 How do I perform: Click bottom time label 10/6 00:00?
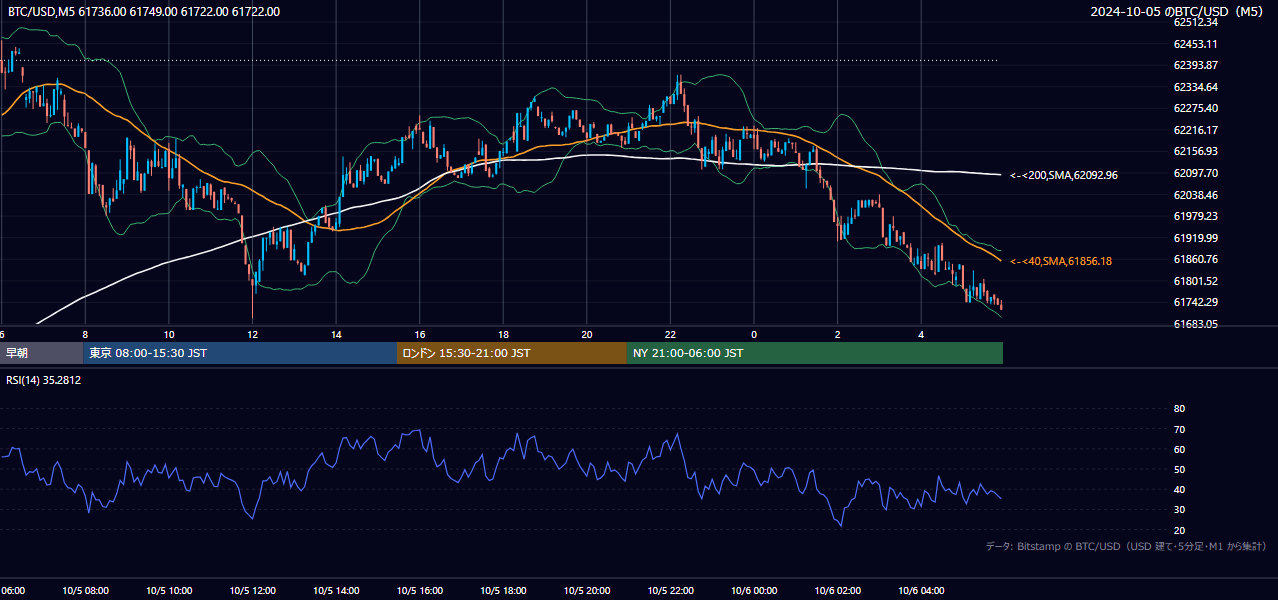tap(754, 591)
